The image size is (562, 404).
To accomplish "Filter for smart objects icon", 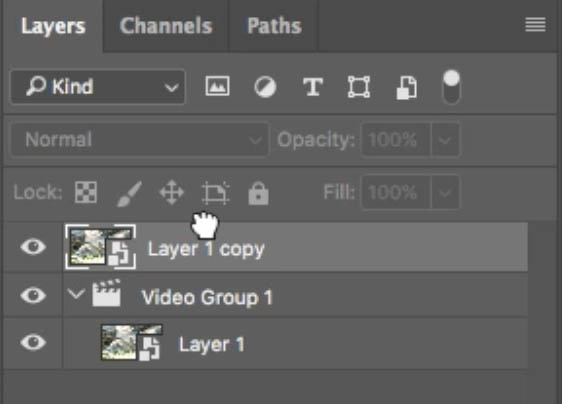I will click(407, 87).
